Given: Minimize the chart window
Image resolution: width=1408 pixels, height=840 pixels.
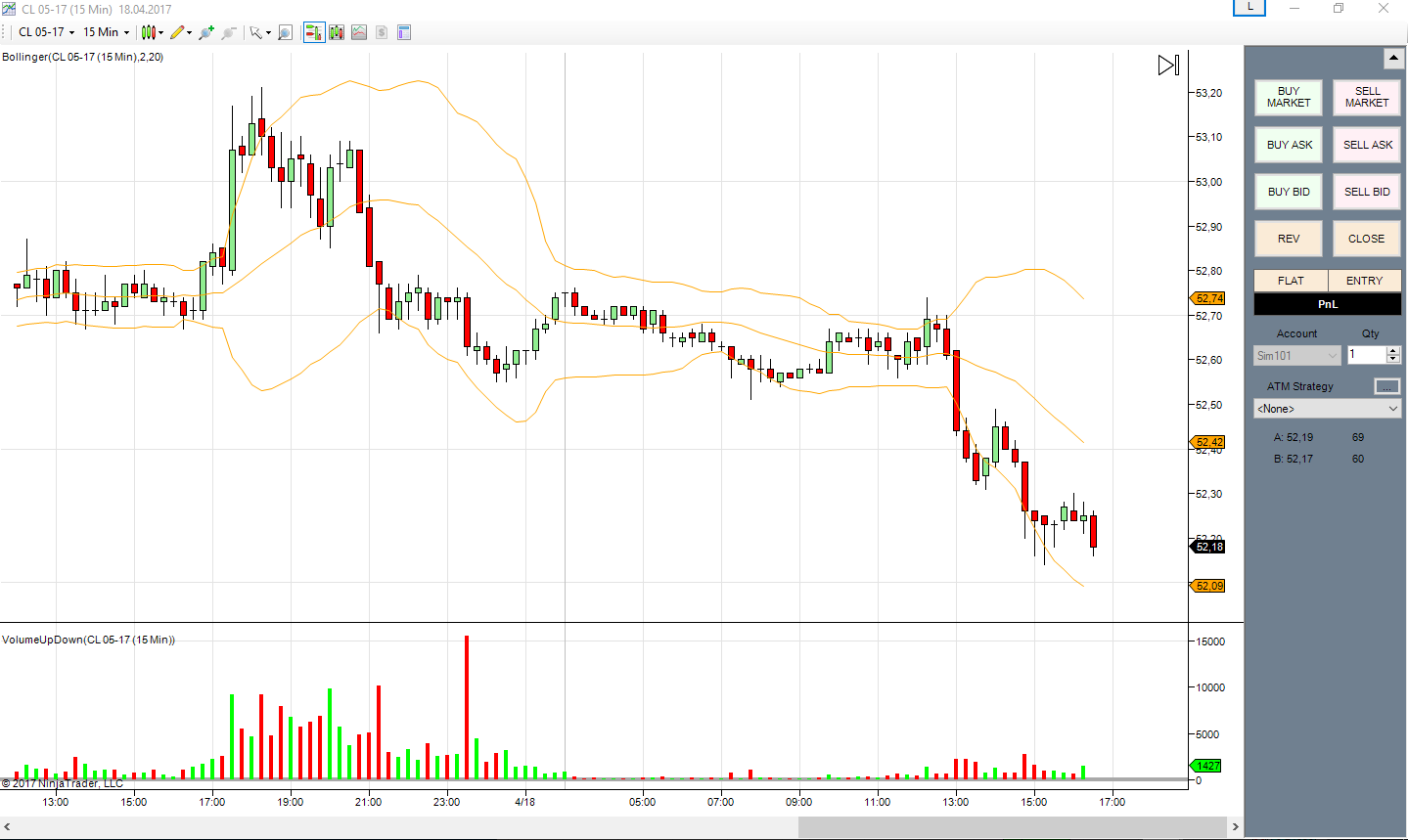Looking at the screenshot, I should click(1294, 9).
